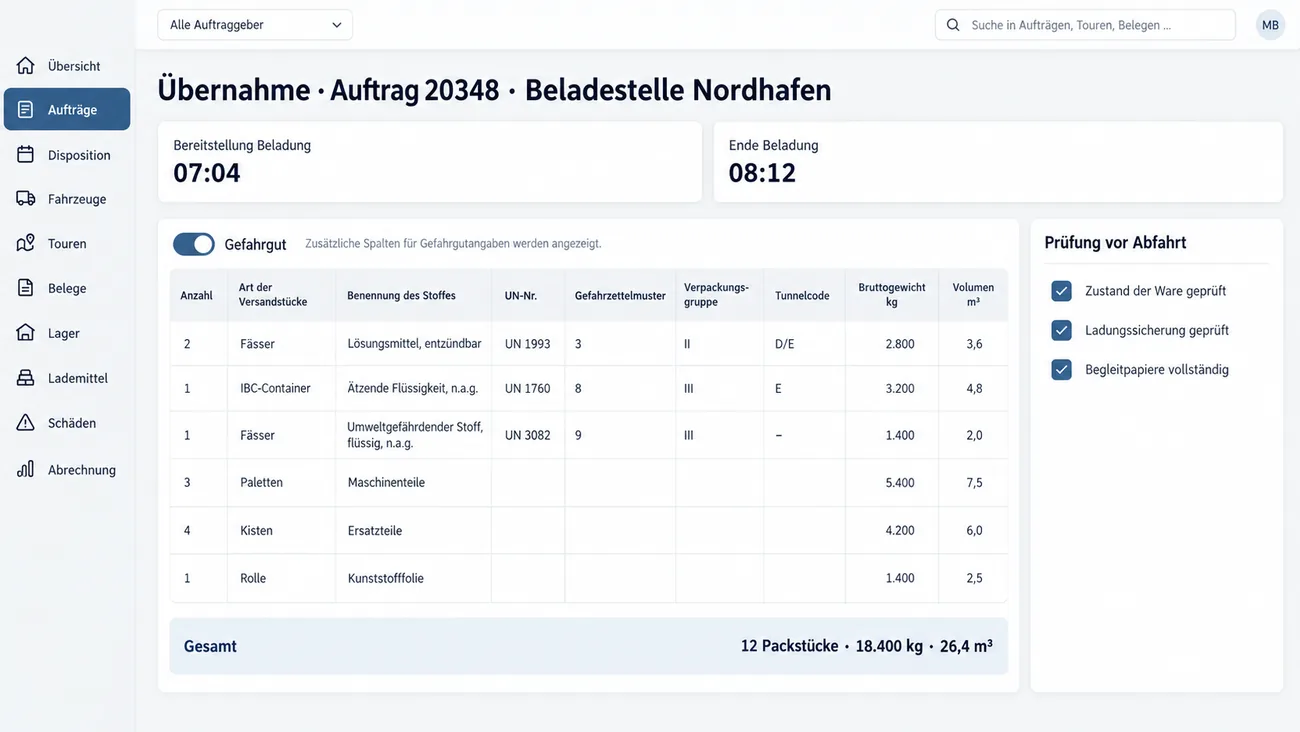Select the Umweltgefährdender Stoff cell

tap(415, 435)
